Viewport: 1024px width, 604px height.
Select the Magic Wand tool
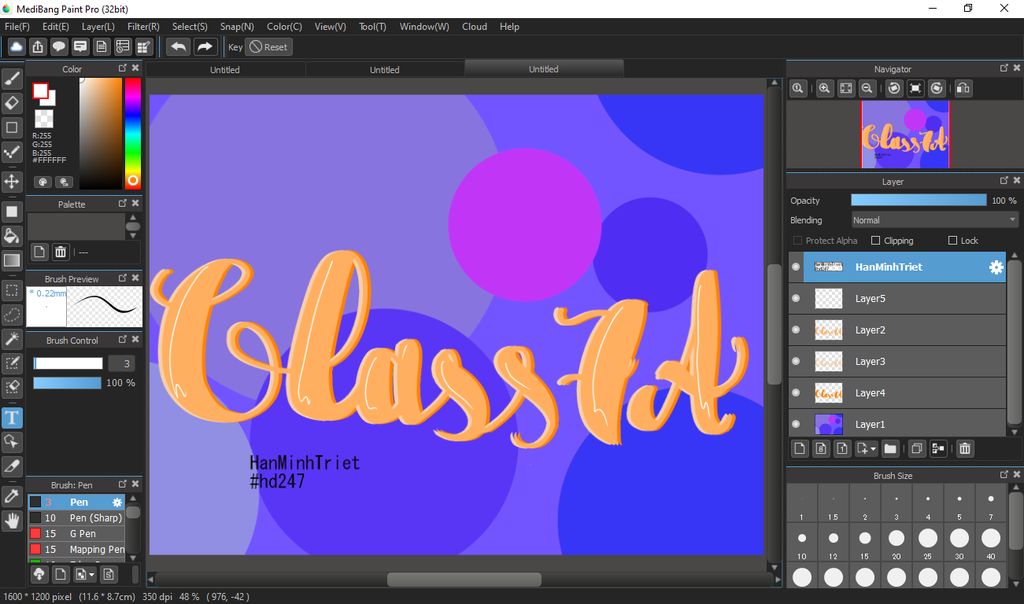(12, 339)
